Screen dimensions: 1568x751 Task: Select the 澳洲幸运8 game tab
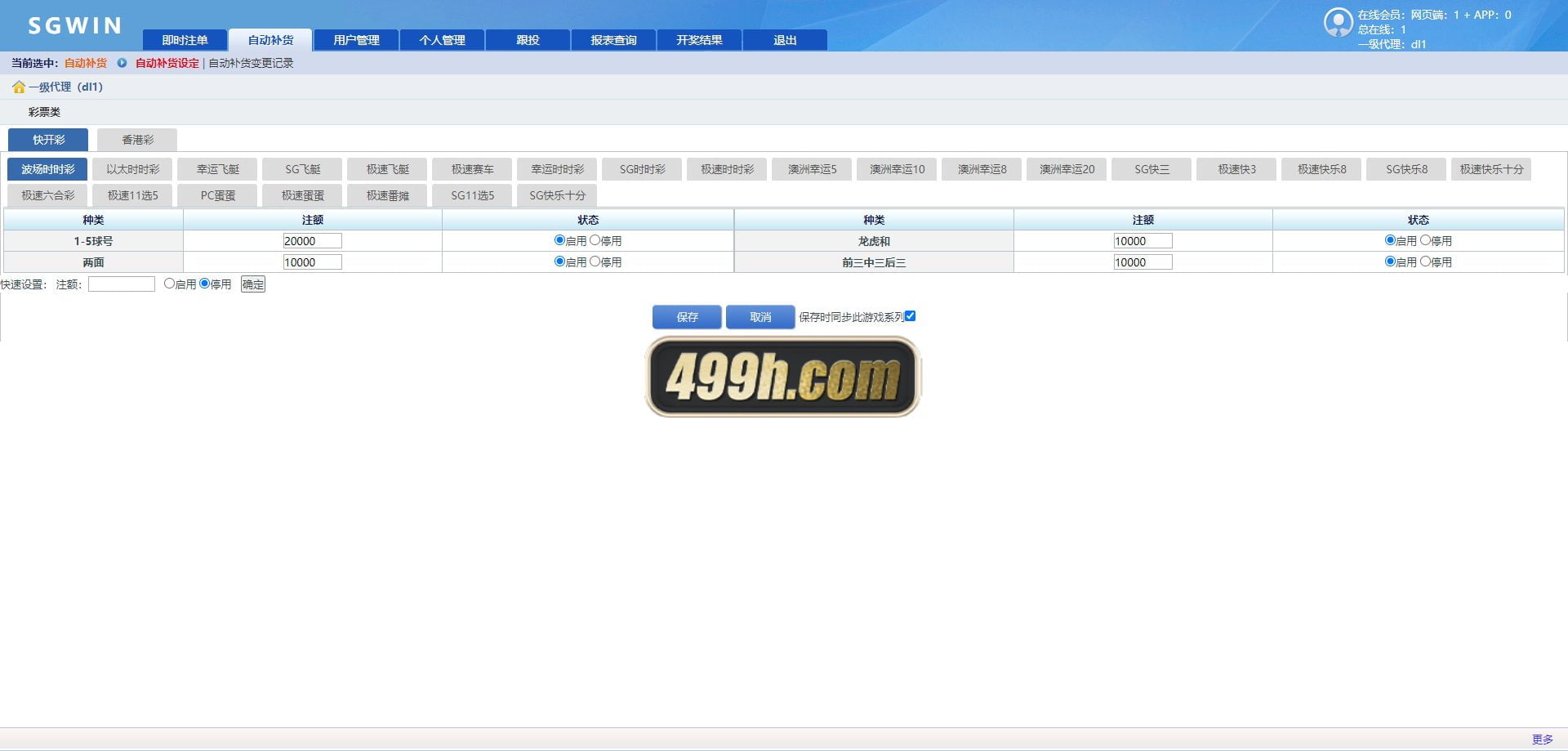pos(982,169)
